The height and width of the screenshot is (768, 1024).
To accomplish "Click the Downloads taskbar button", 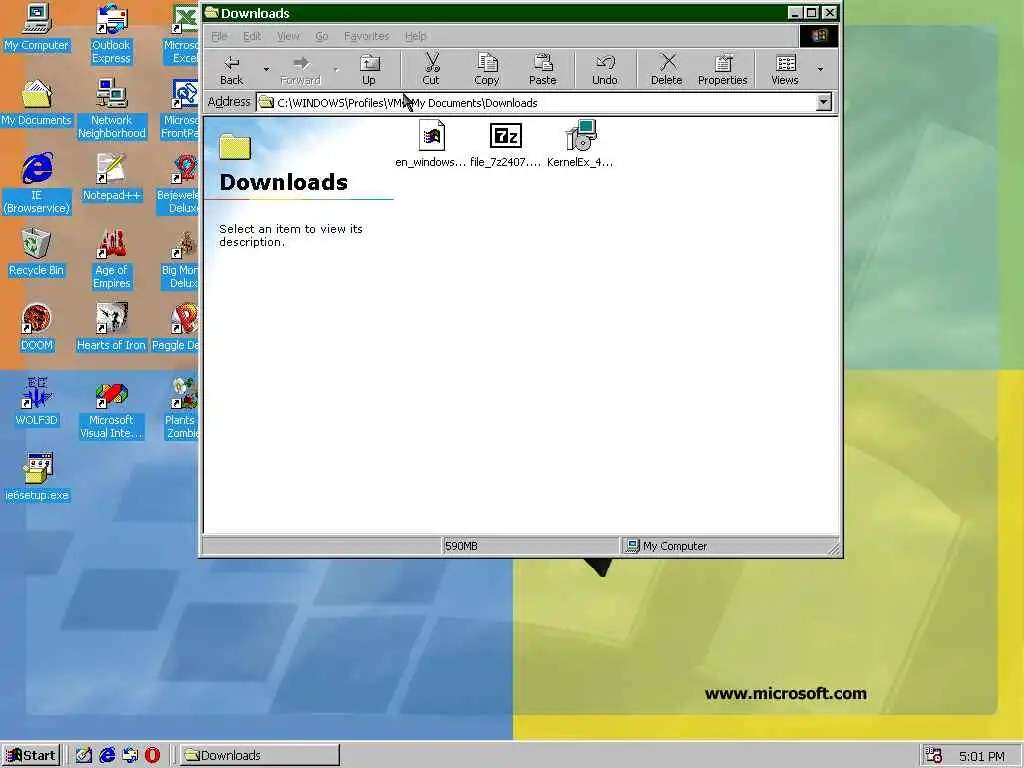I will point(260,756).
